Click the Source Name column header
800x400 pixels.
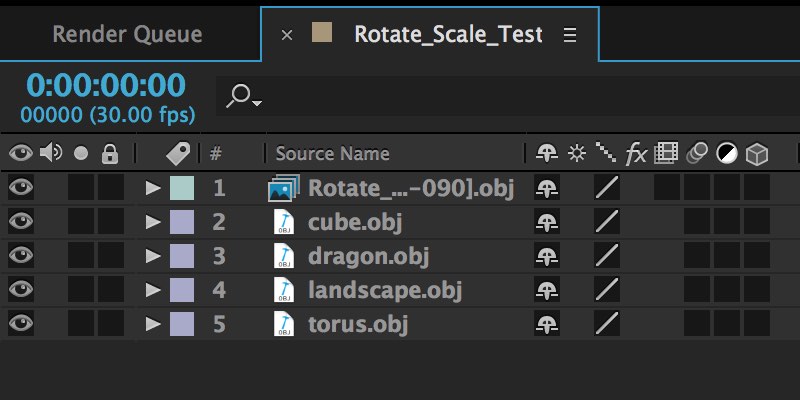click(332, 154)
